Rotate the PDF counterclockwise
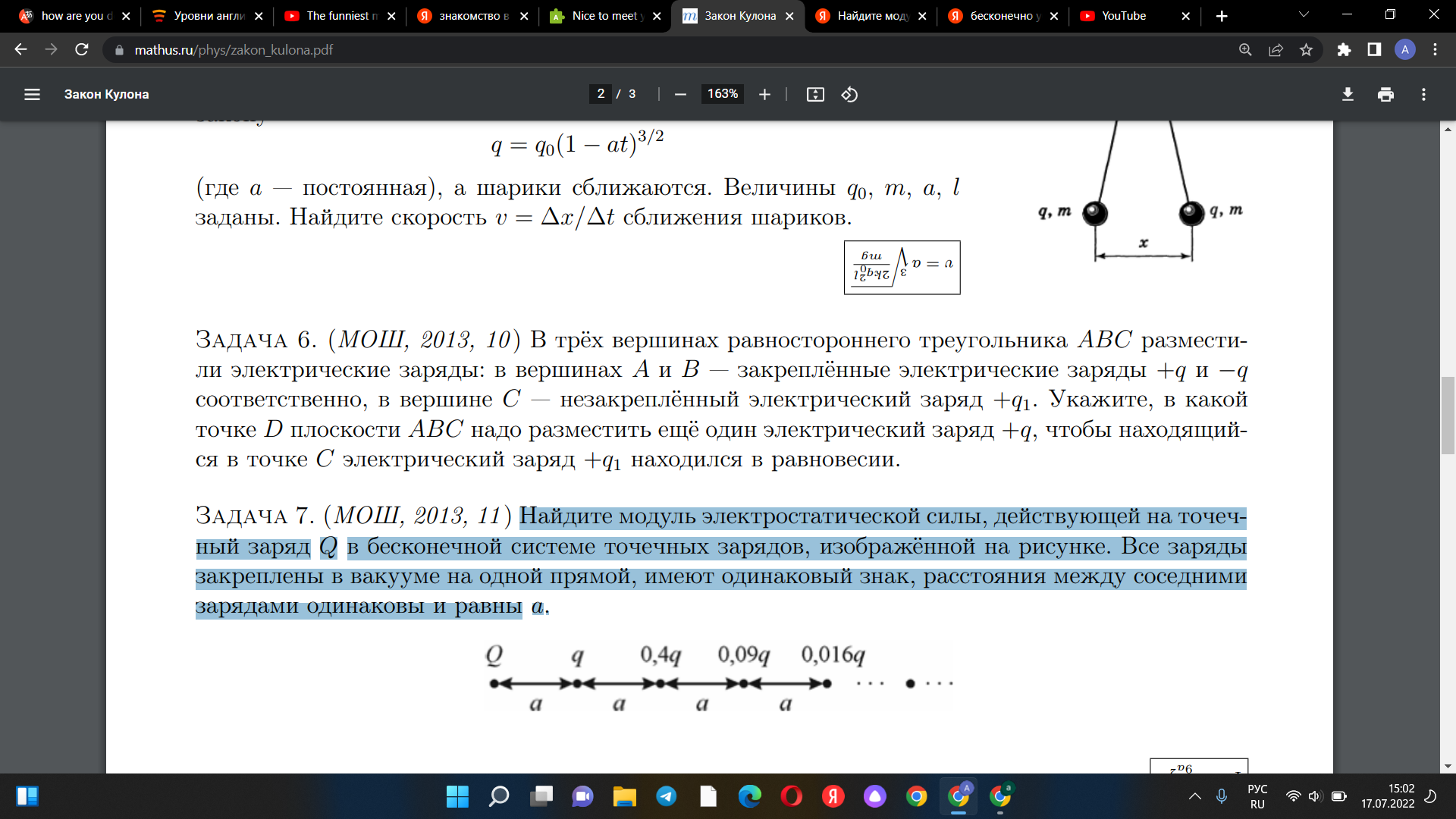The image size is (1456, 819). tap(849, 94)
